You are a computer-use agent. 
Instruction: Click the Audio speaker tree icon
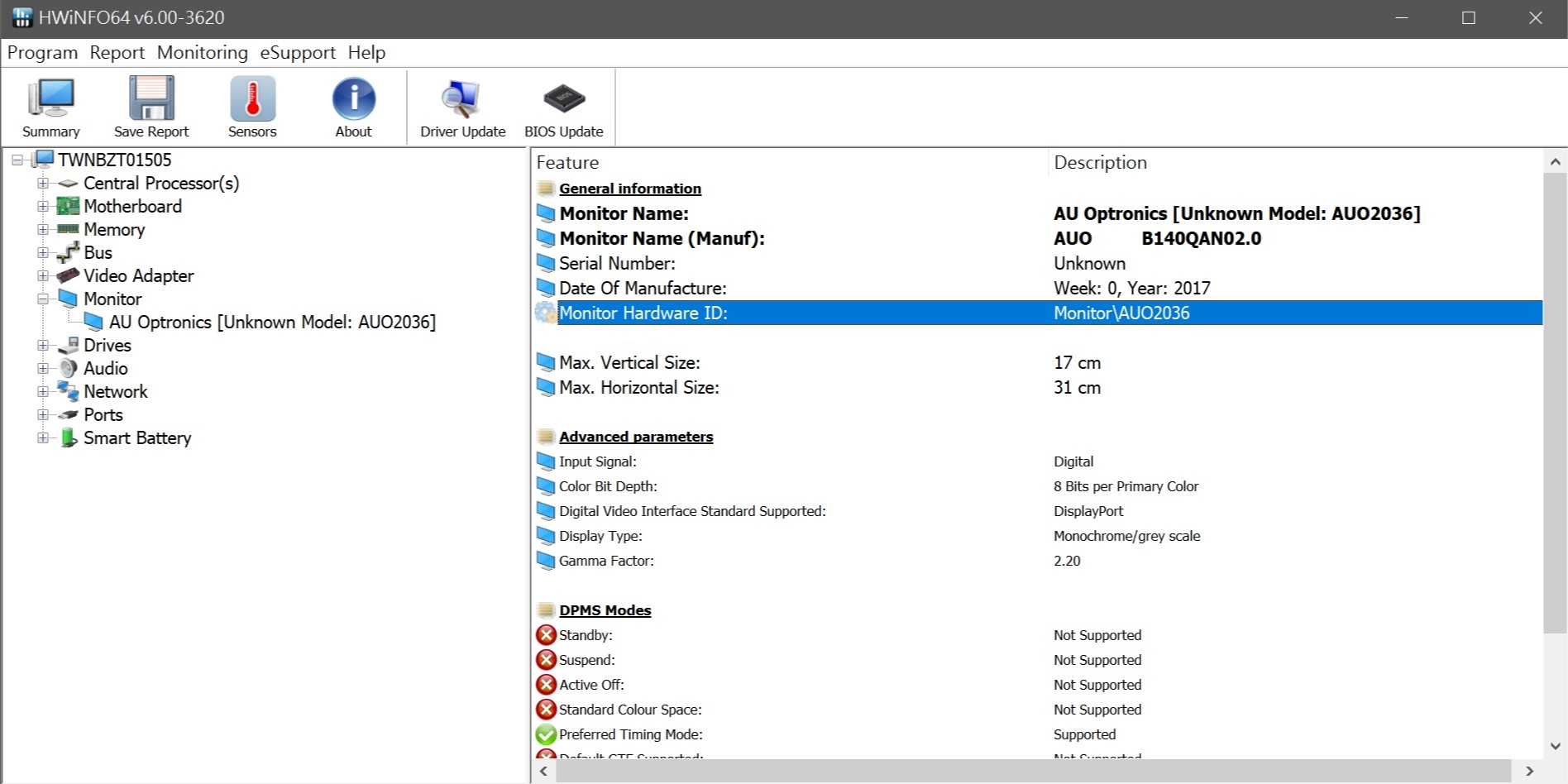pos(68,368)
